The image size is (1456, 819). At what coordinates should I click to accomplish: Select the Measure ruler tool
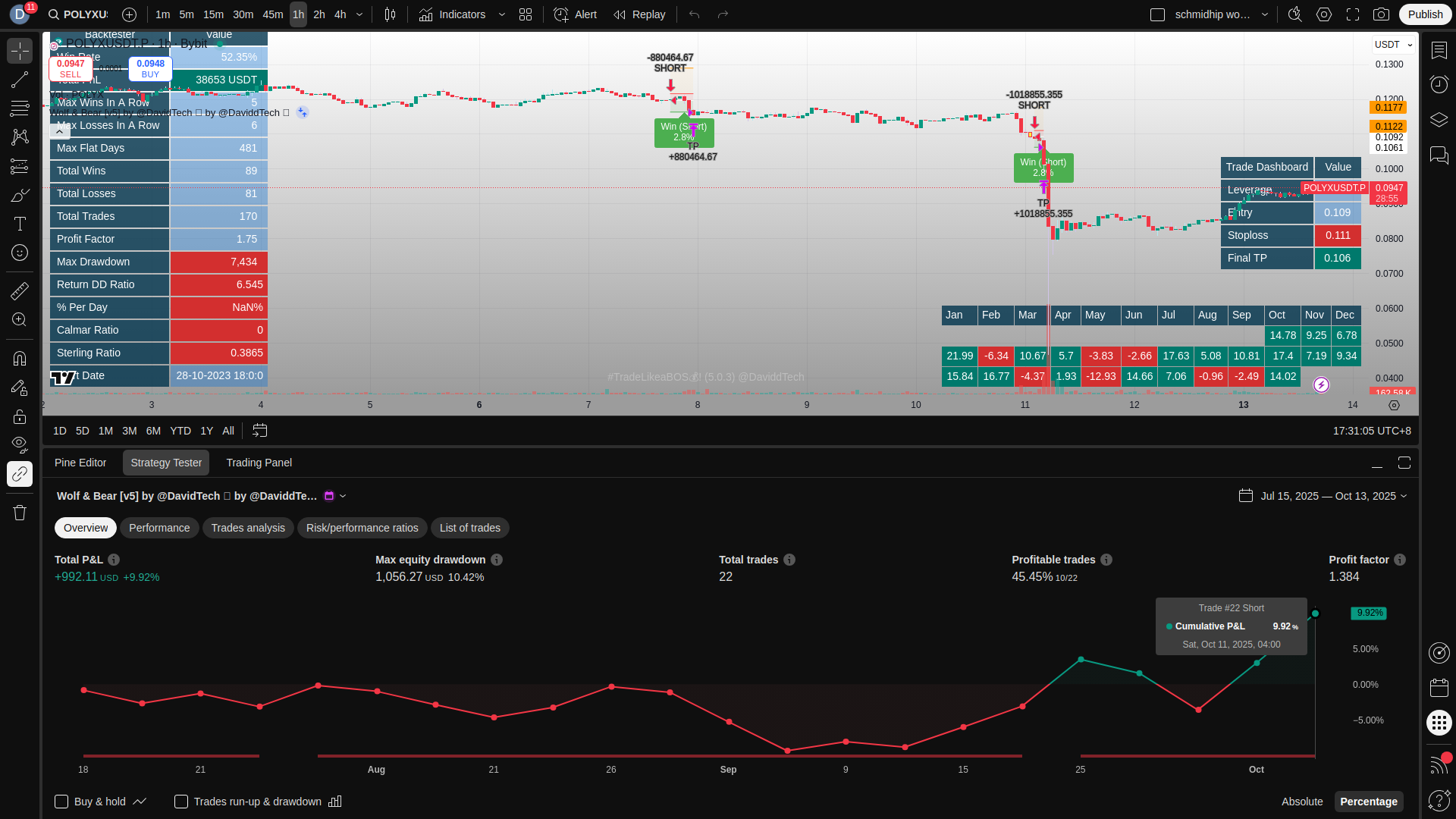pyautogui.click(x=20, y=290)
